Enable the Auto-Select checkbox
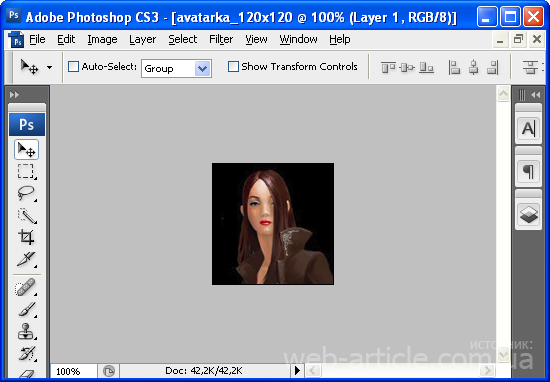Screen dimensions: 550x382 [73, 67]
